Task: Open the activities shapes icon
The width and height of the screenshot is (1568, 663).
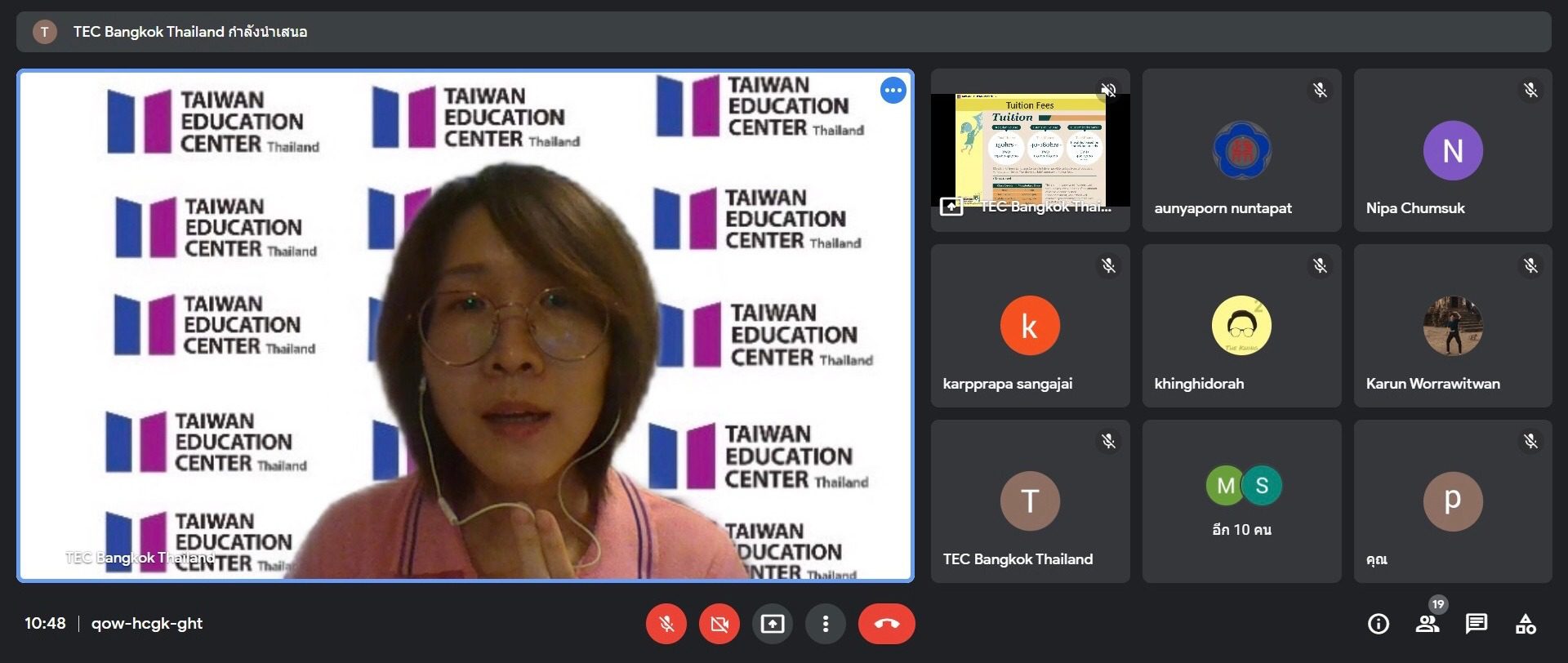Action: tap(1525, 624)
